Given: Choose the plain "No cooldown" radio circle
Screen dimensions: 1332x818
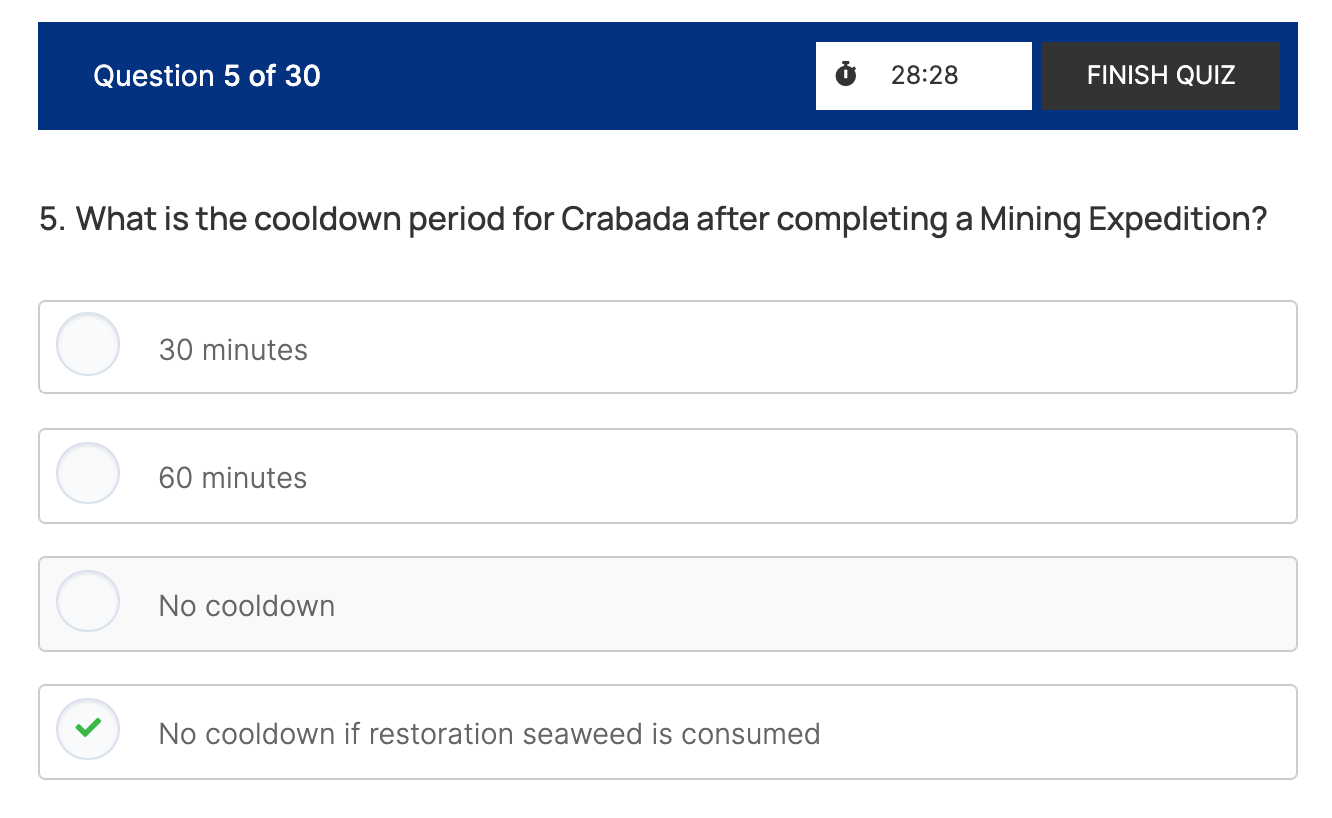Looking at the screenshot, I should 88,601.
